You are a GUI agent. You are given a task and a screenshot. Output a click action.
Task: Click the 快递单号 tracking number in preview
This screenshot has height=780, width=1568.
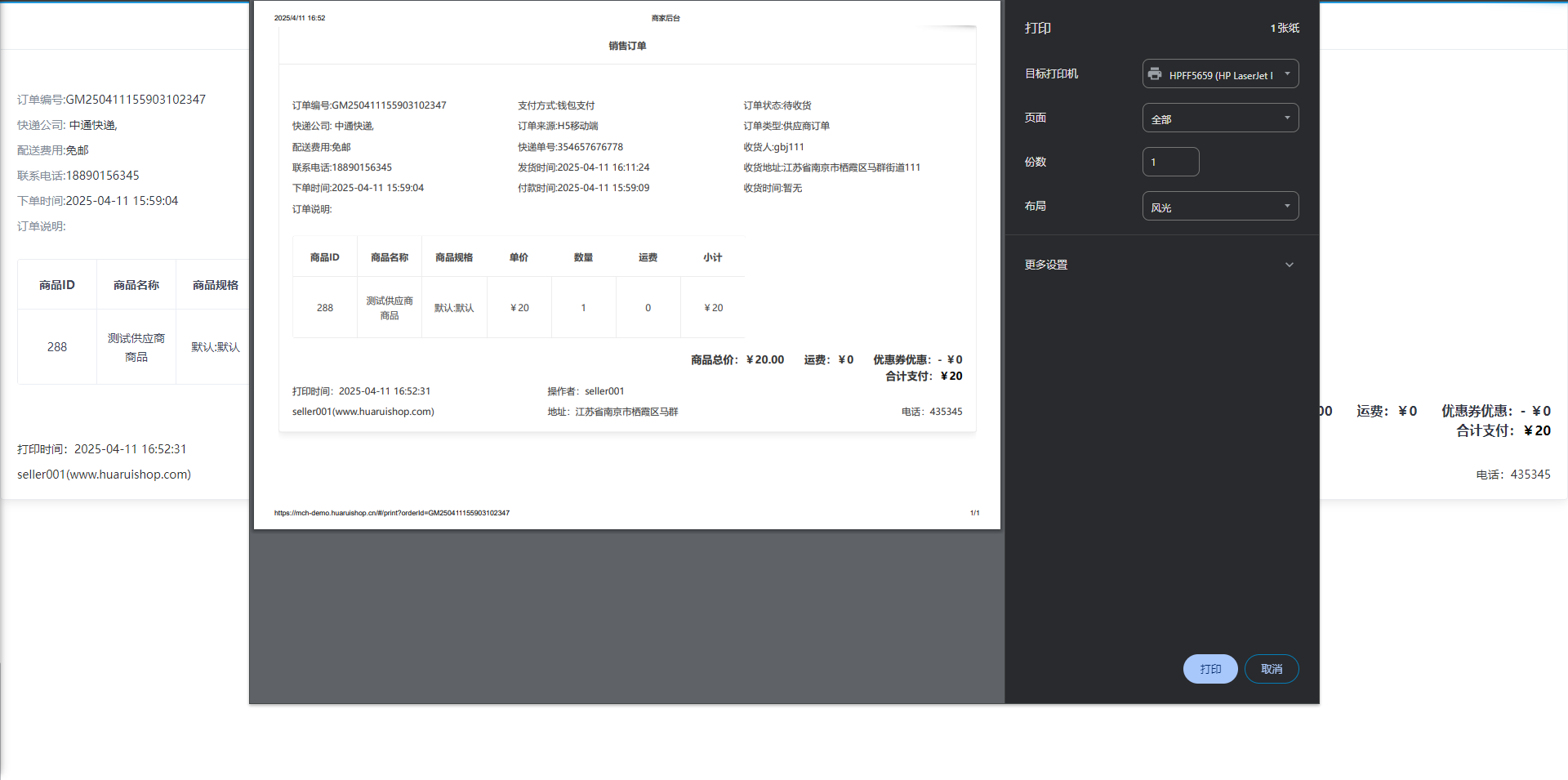570,147
